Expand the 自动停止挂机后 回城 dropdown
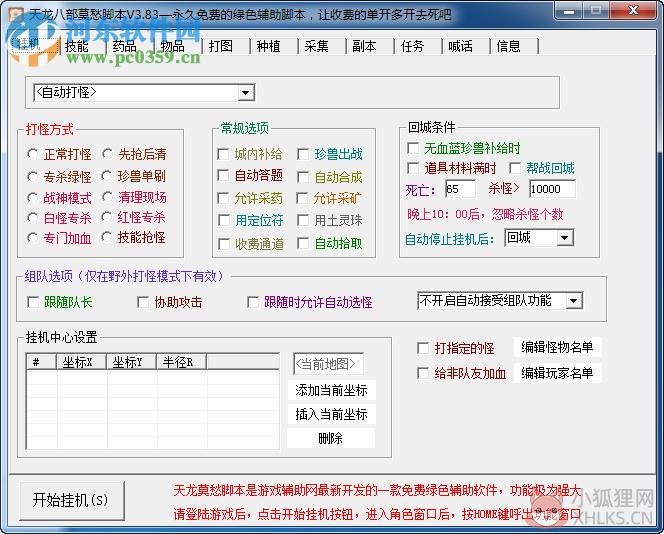664x534 pixels. coord(564,238)
